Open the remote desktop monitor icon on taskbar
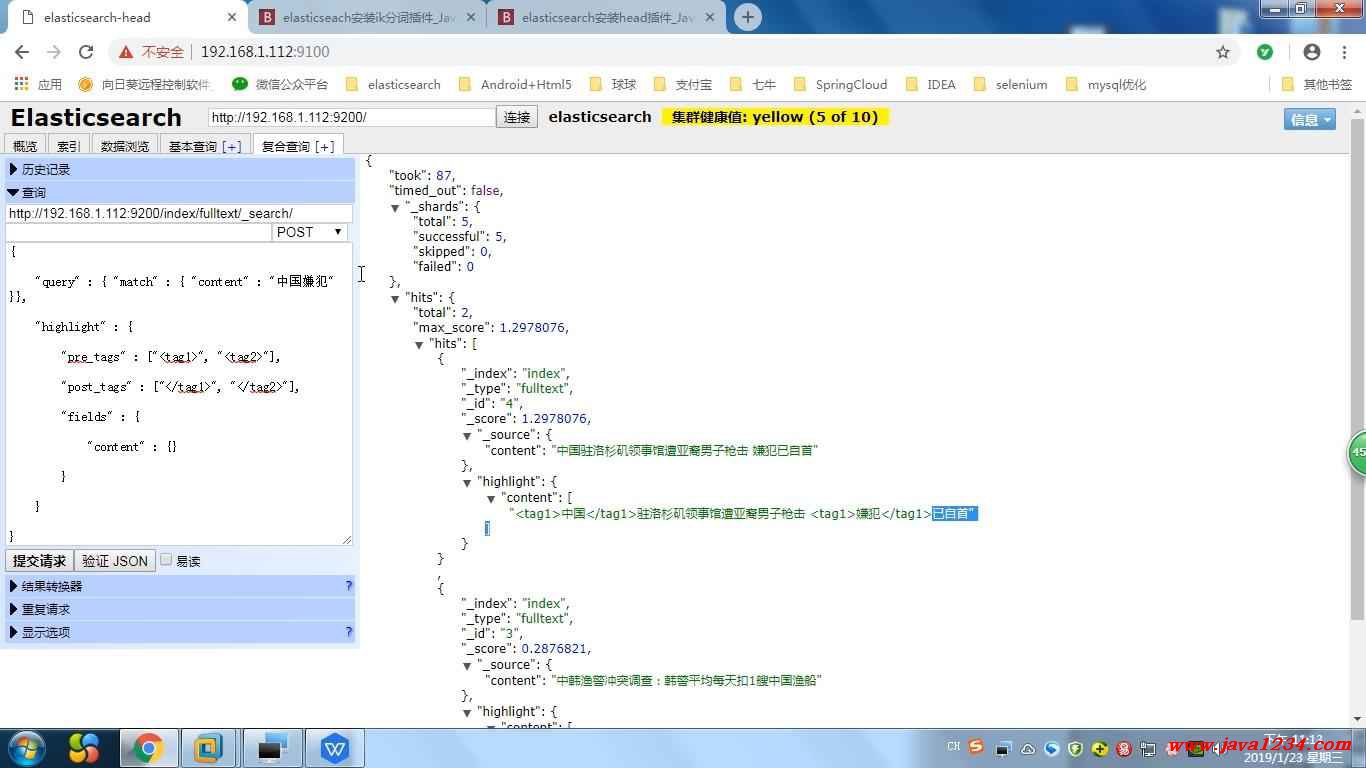The image size is (1366, 768). coord(272,748)
